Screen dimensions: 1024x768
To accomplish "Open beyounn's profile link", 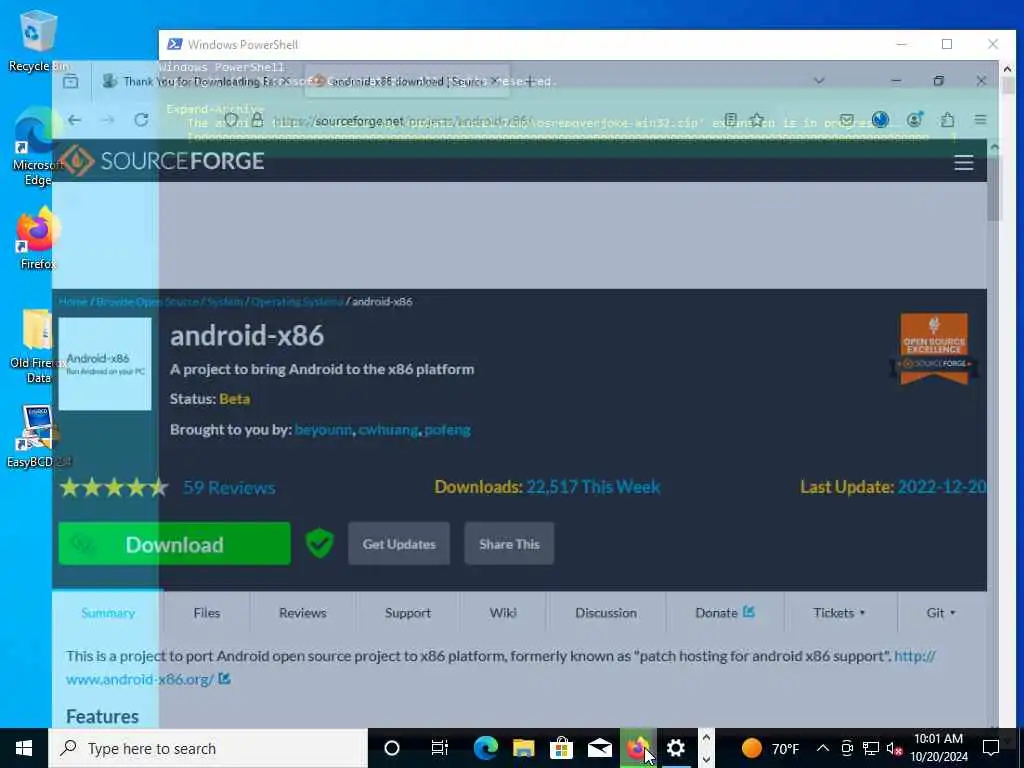I will click(323, 430).
